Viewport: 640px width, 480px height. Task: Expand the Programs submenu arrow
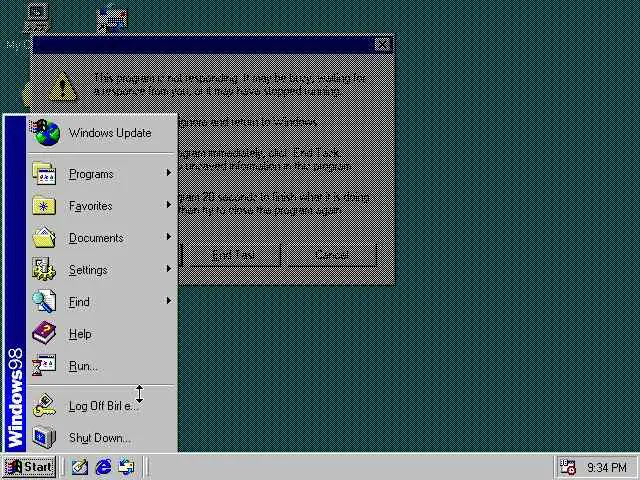click(x=168, y=173)
